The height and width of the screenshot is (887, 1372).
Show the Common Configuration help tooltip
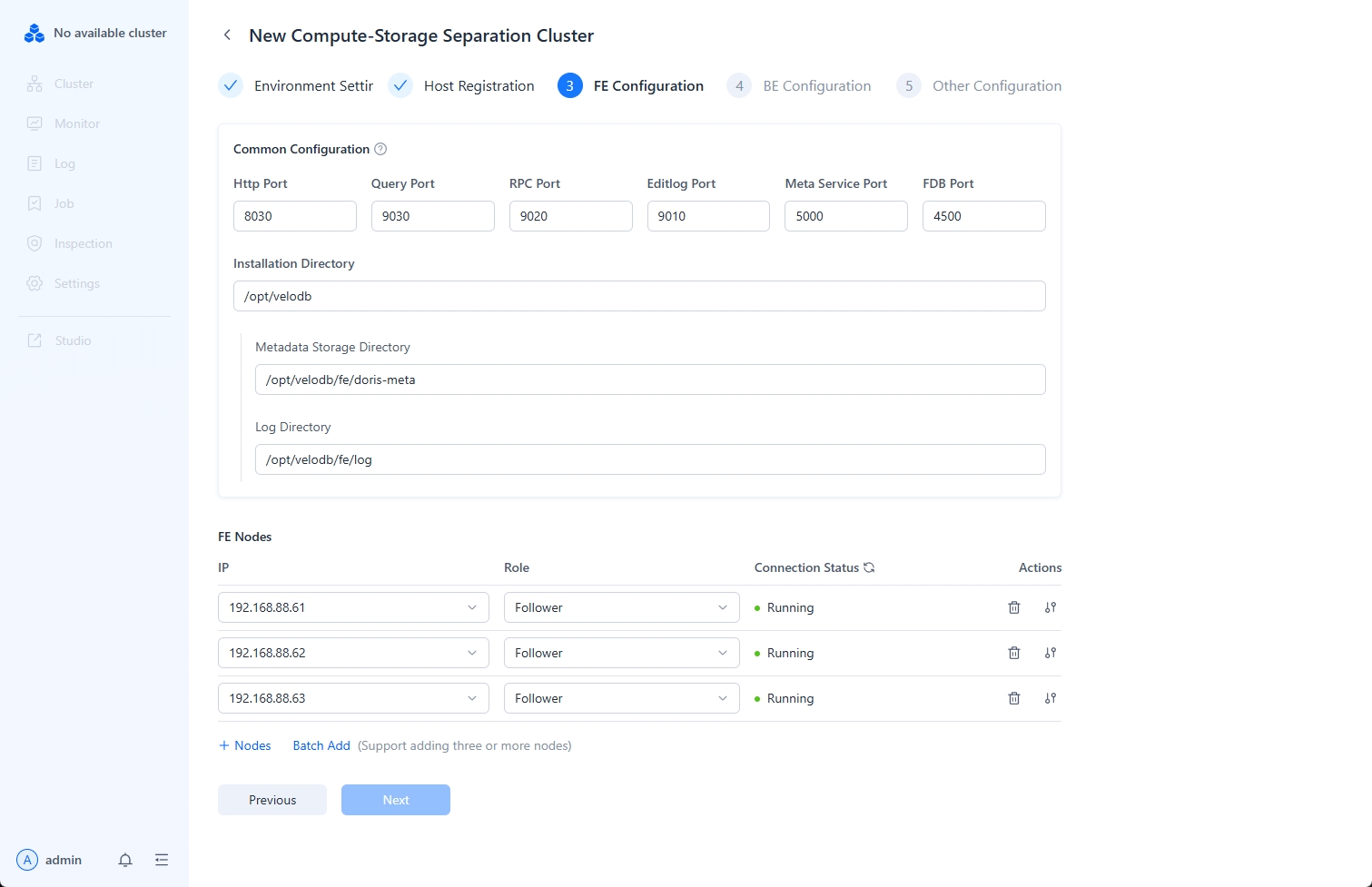pos(380,149)
